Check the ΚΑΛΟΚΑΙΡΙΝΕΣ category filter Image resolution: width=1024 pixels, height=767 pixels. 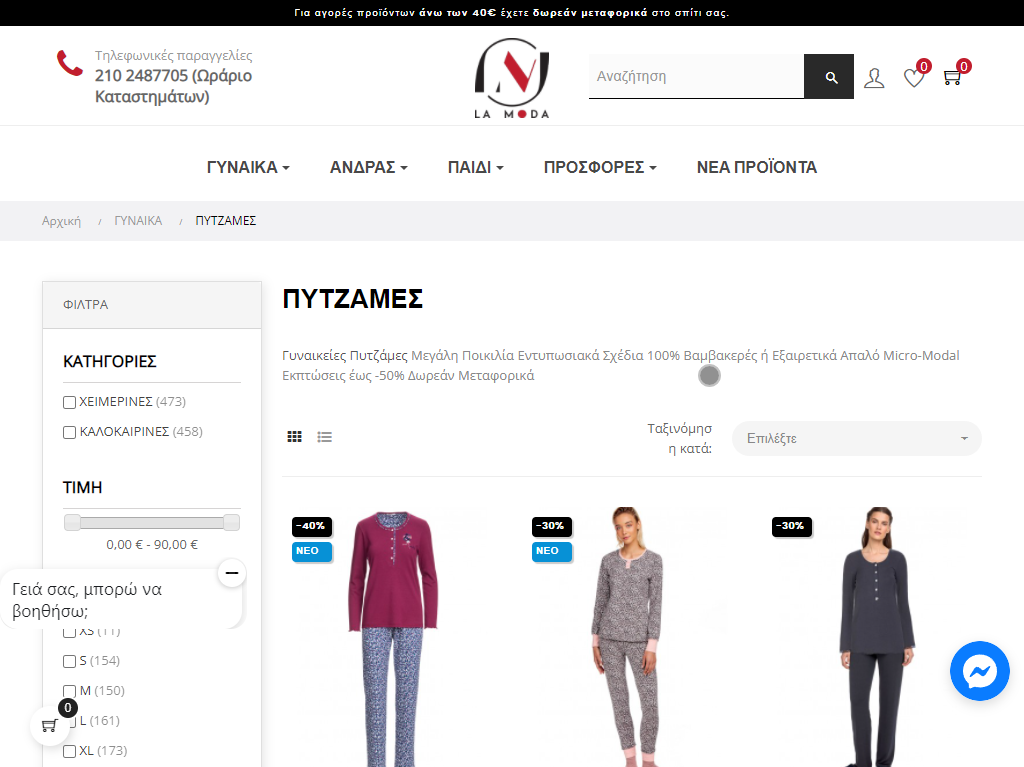pyautogui.click(x=70, y=432)
